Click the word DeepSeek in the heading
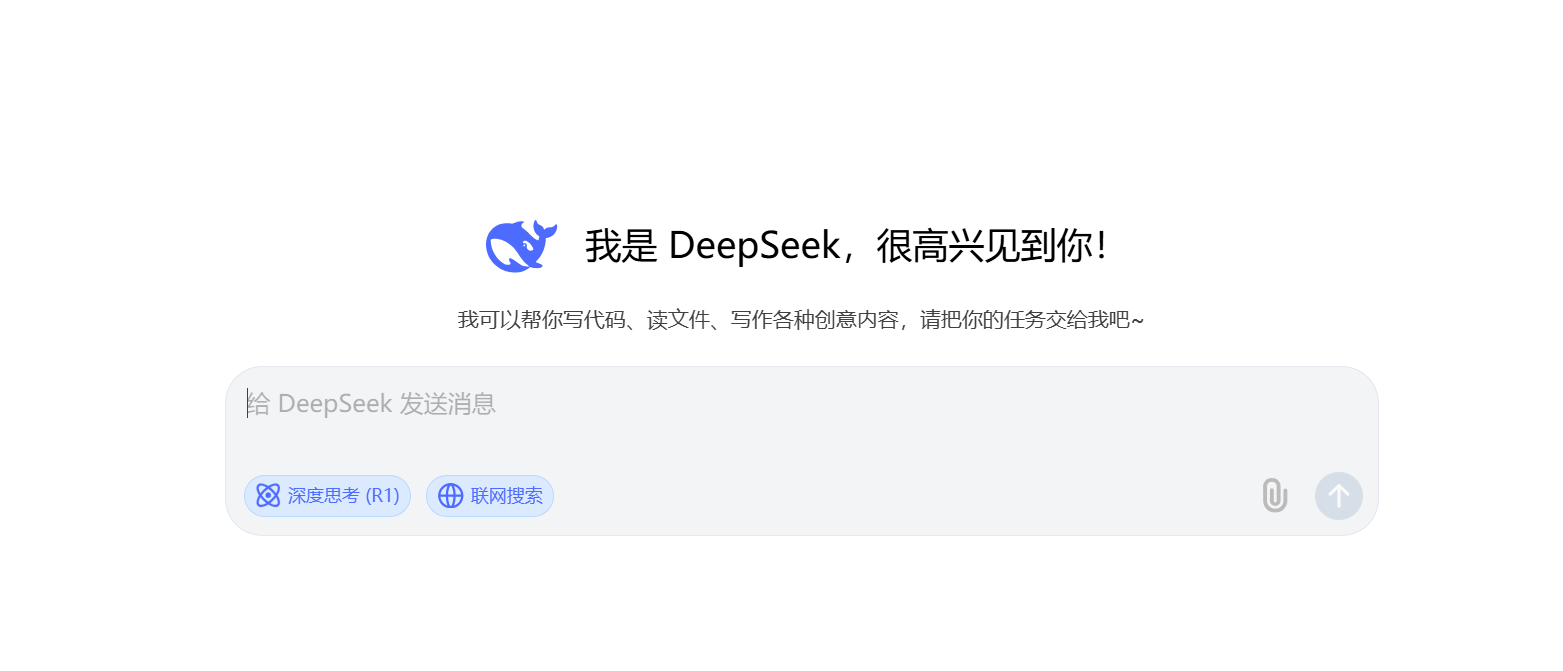This screenshot has height=671, width=1563. tap(754, 246)
